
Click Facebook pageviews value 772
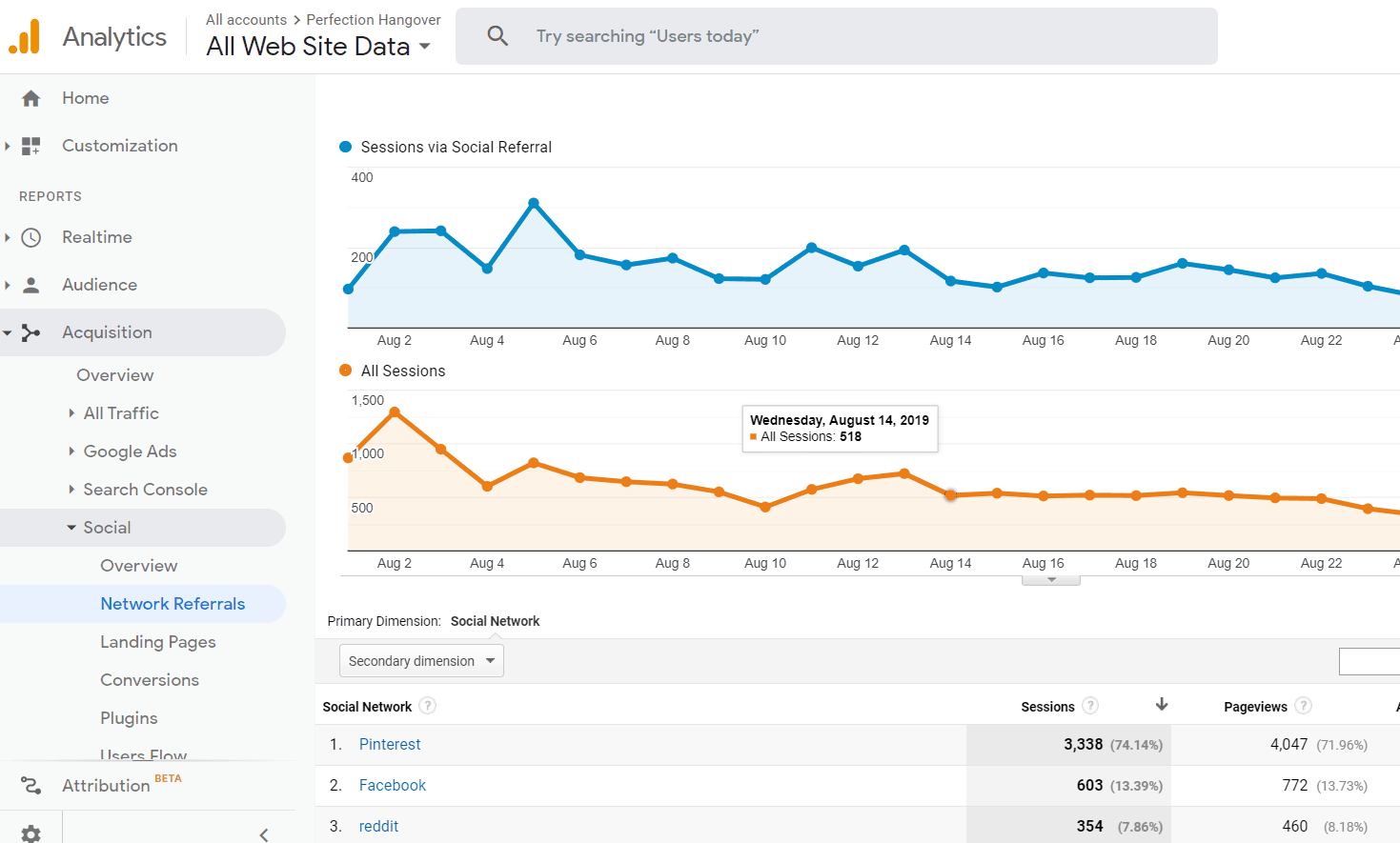[1295, 786]
